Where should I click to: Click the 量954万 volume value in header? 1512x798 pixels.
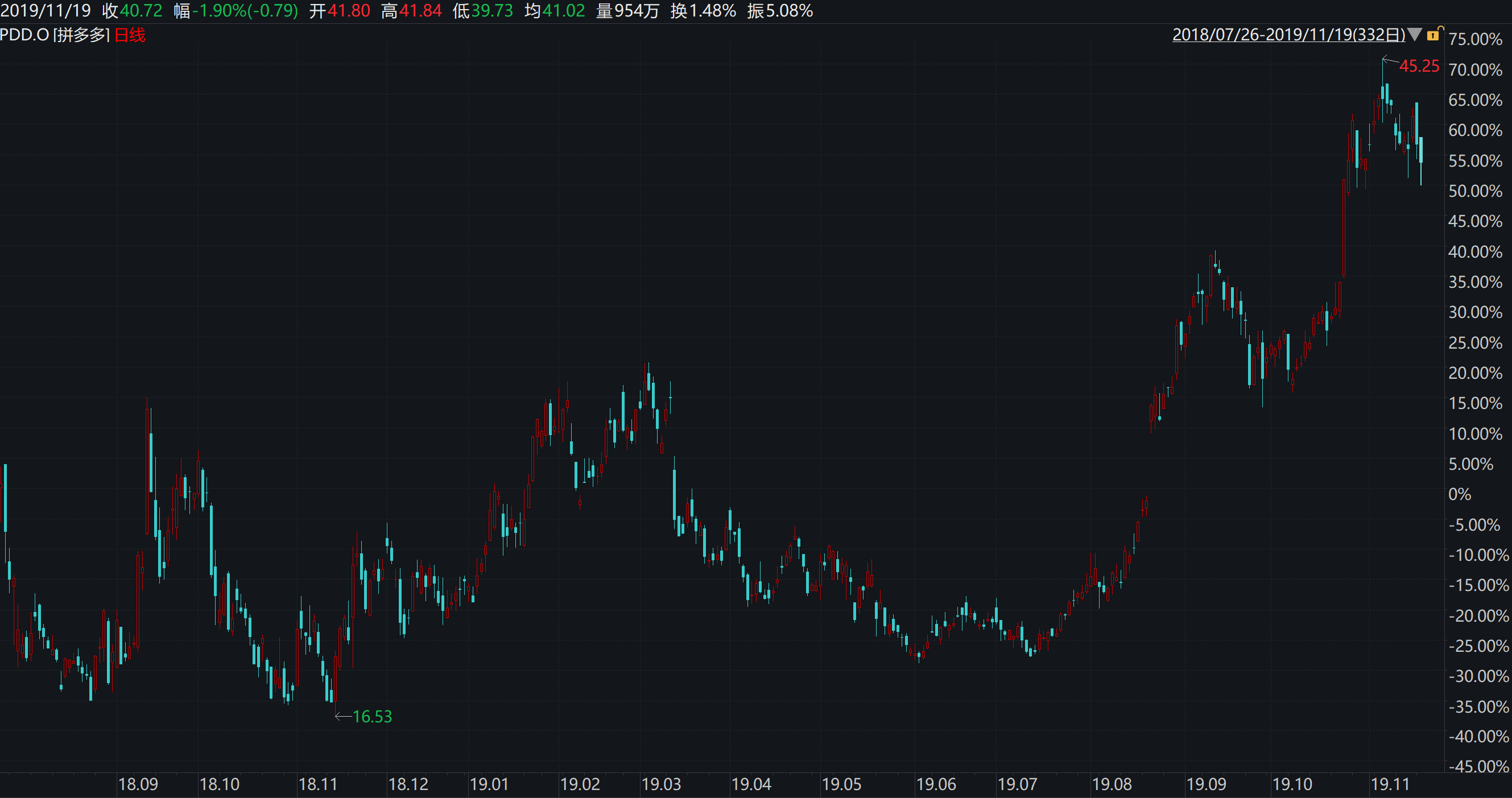click(627, 11)
